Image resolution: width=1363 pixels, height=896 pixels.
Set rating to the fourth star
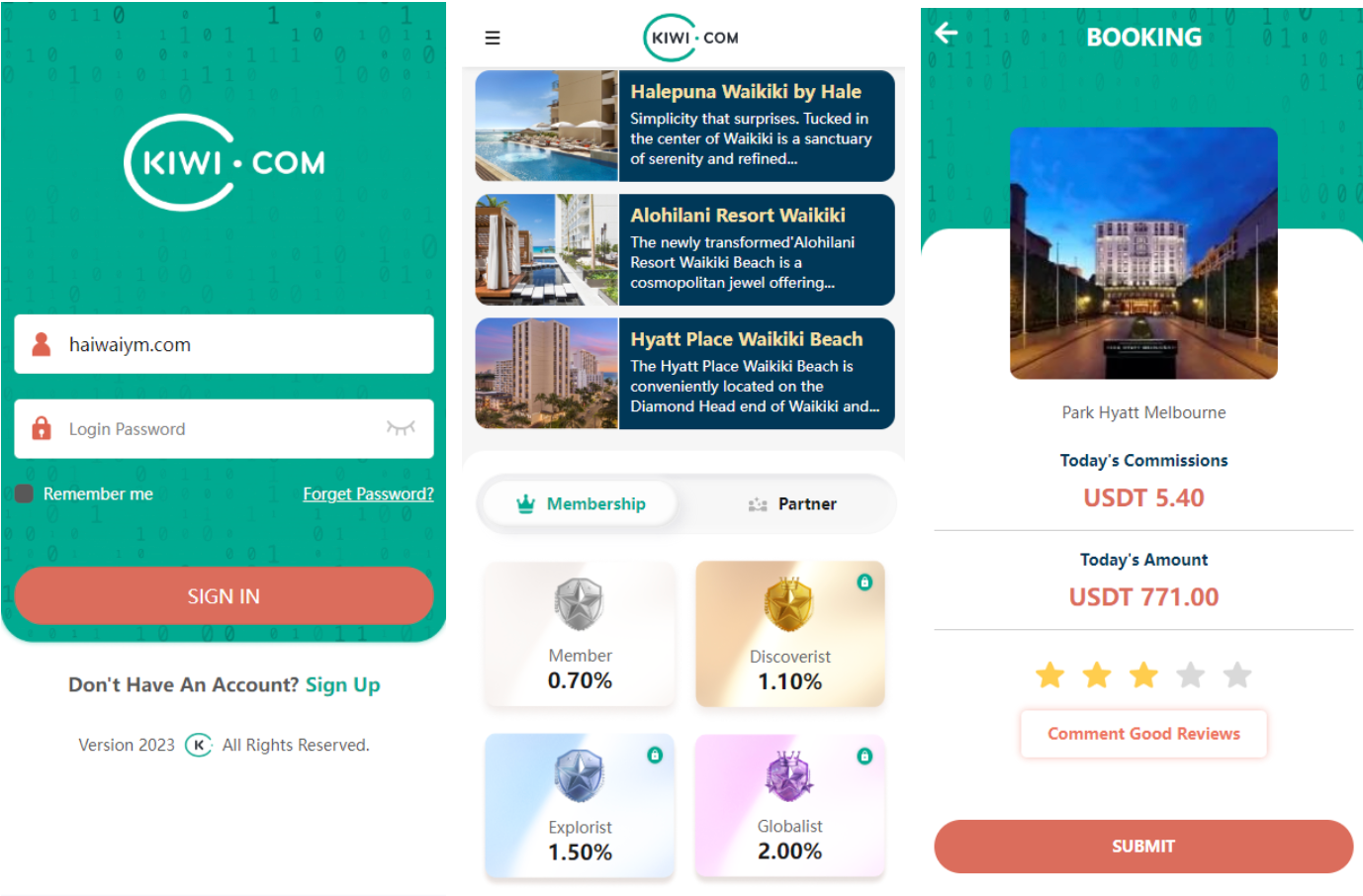[1191, 675]
